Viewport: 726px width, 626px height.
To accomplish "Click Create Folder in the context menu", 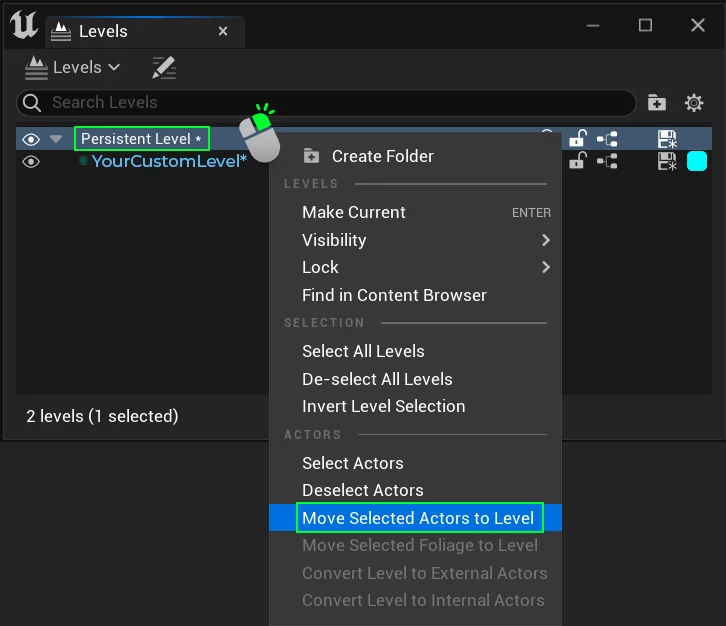I will coord(382,156).
